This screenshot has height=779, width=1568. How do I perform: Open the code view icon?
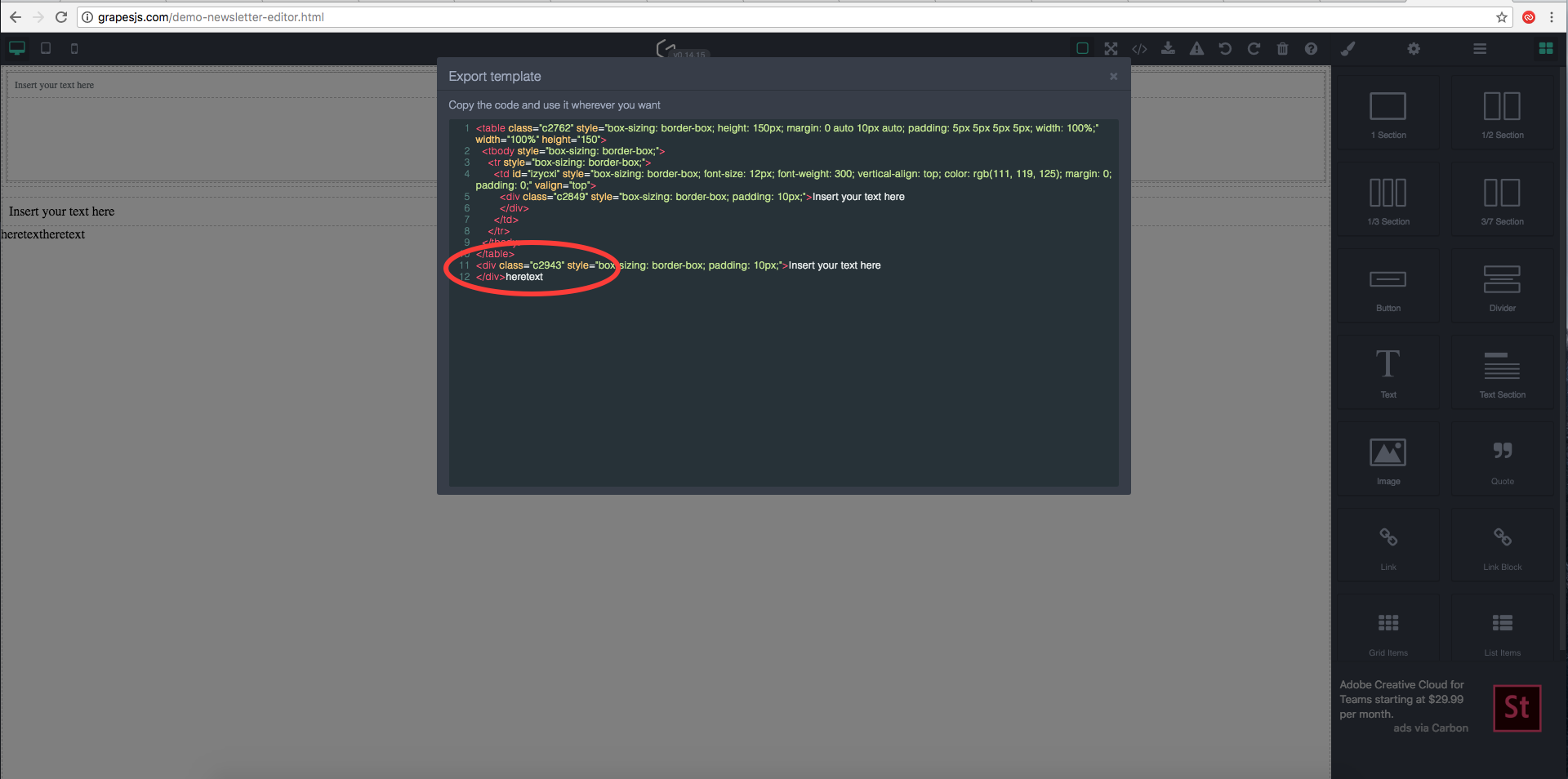tap(1139, 48)
